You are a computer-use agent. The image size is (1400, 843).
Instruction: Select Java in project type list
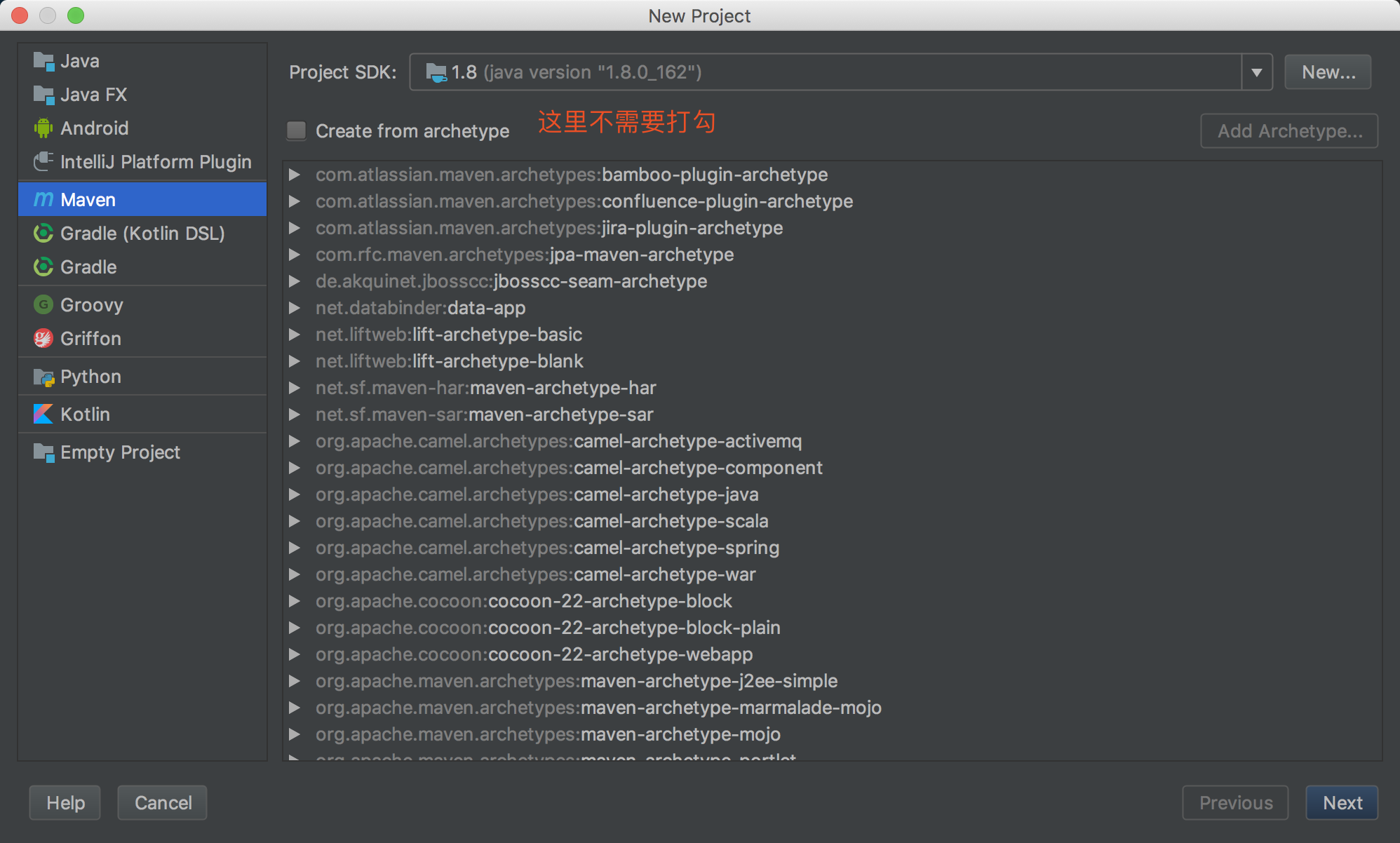tap(142, 62)
